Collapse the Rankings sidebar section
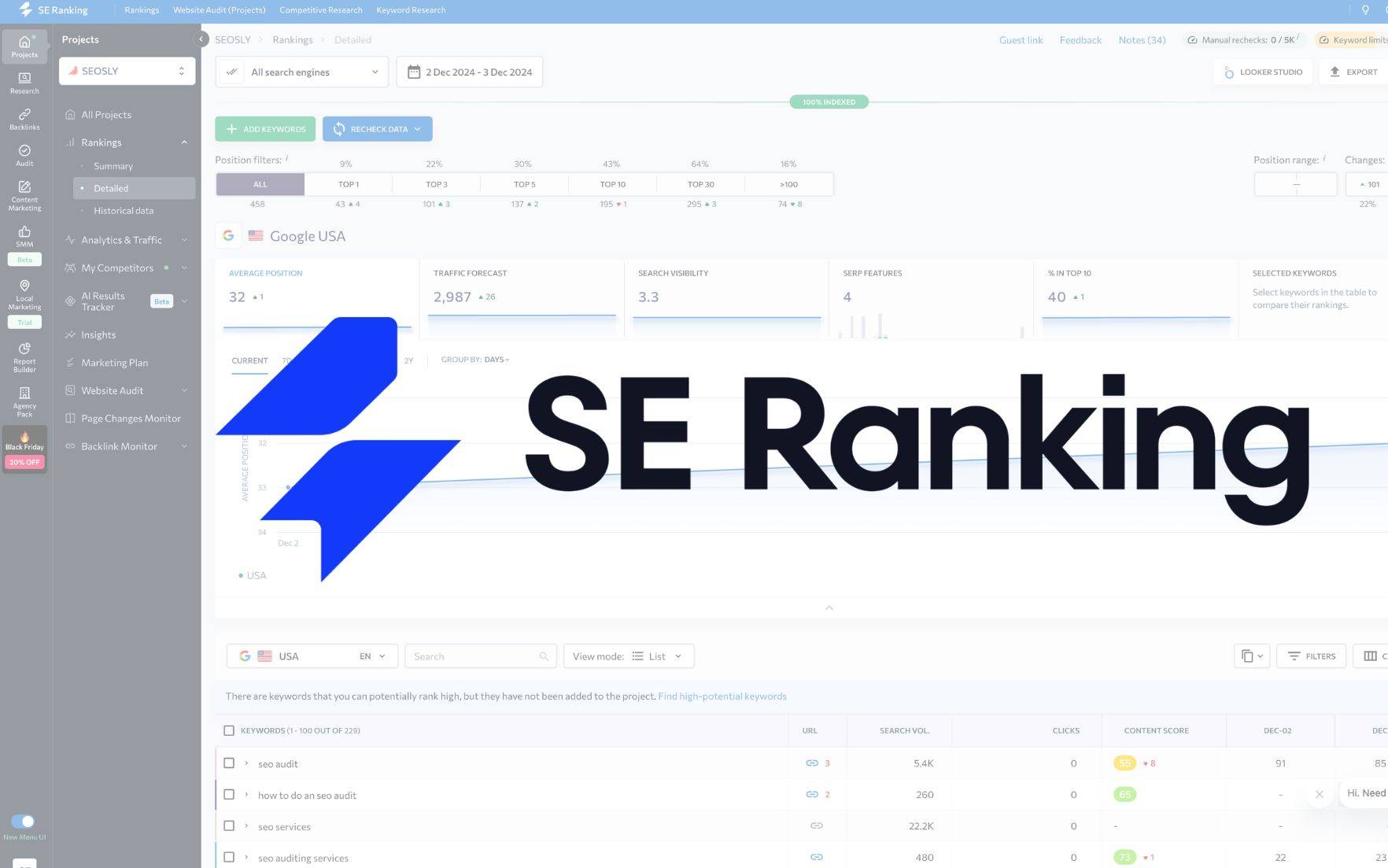 tap(184, 142)
